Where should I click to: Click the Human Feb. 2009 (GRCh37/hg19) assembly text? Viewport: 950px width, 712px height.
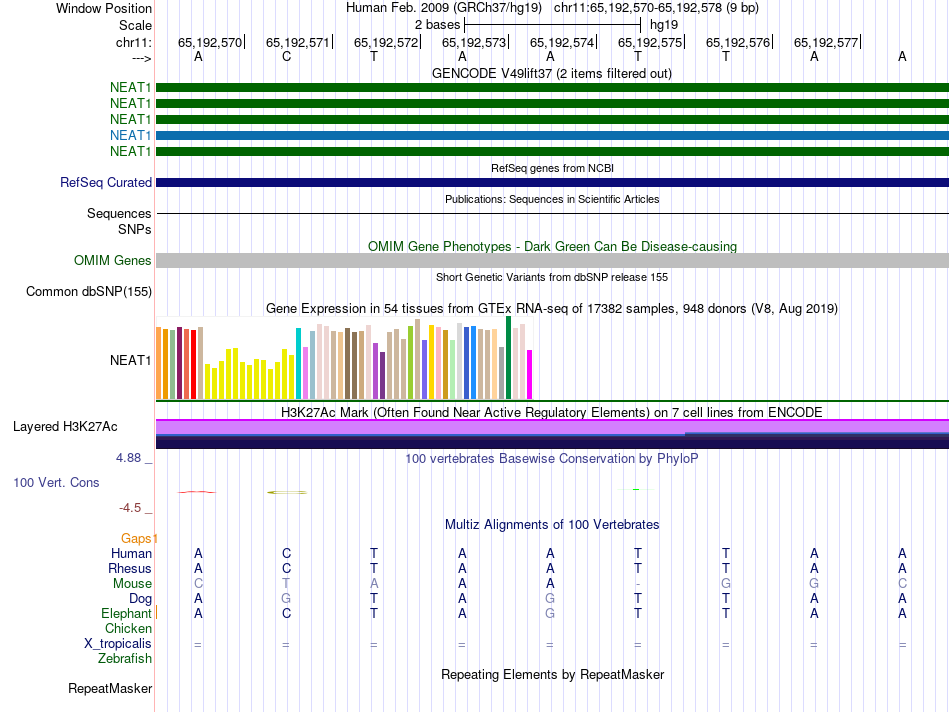pyautogui.click(x=443, y=8)
